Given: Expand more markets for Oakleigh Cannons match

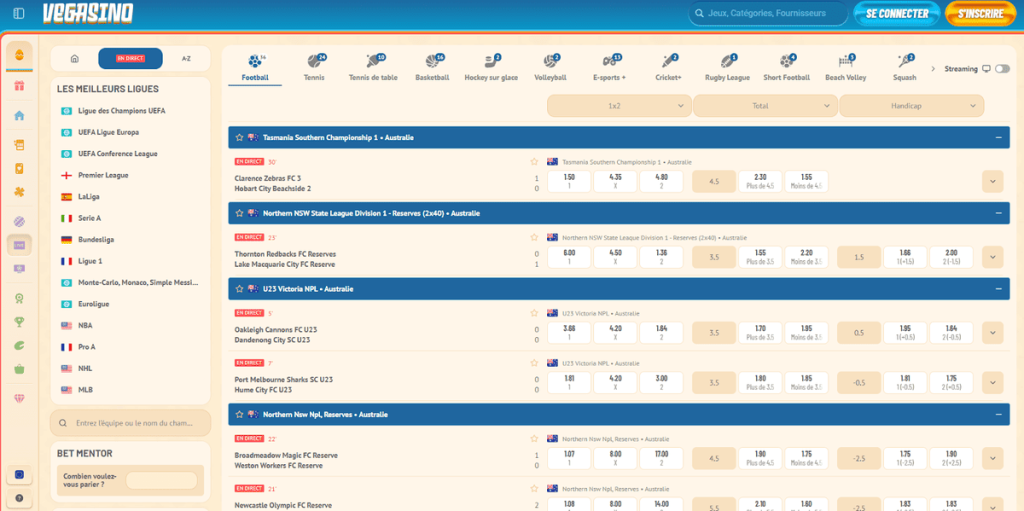Looking at the screenshot, I should (x=993, y=333).
